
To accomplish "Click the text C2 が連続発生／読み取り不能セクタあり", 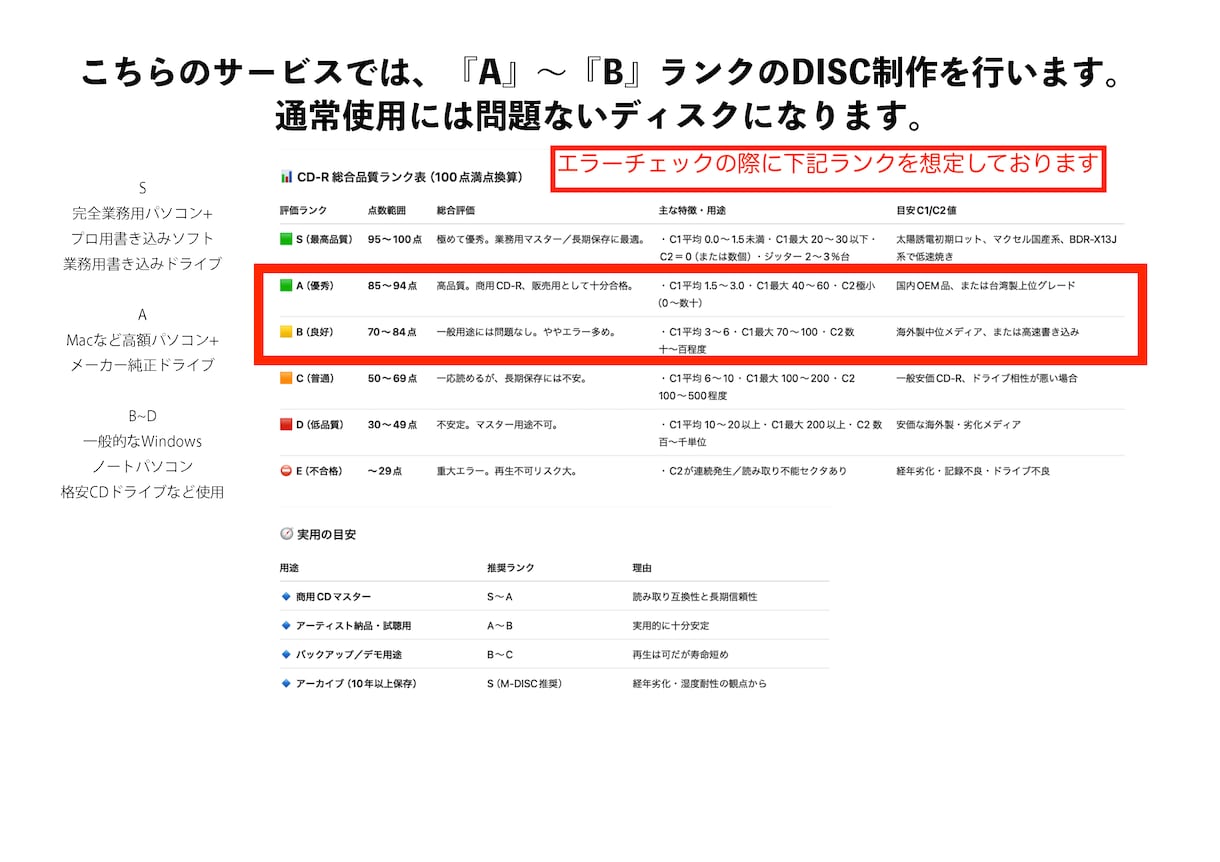I will 758,471.
